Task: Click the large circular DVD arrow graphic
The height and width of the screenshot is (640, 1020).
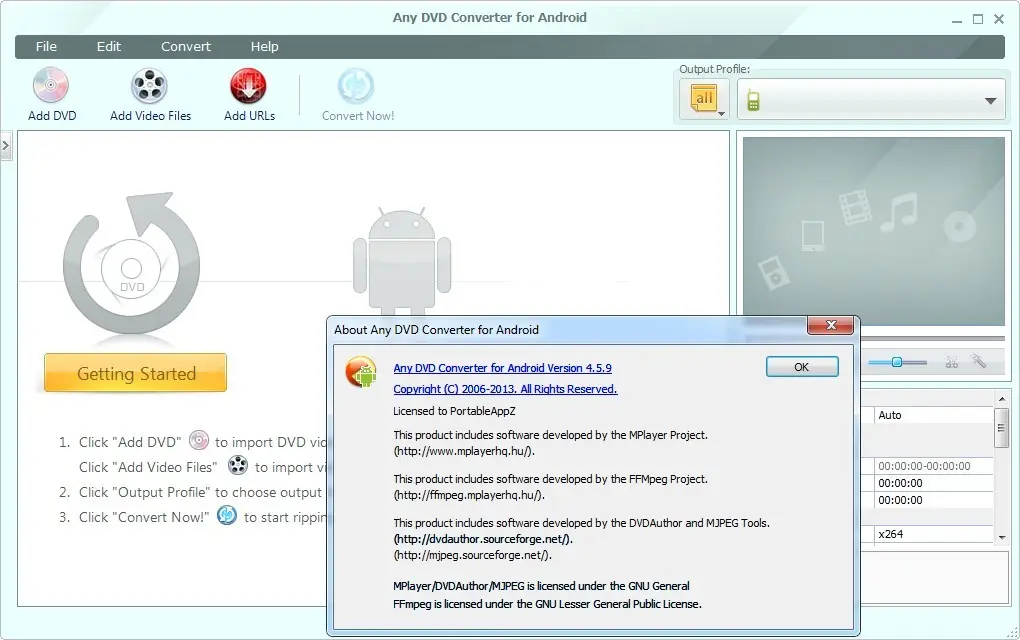Action: pyautogui.click(x=132, y=263)
